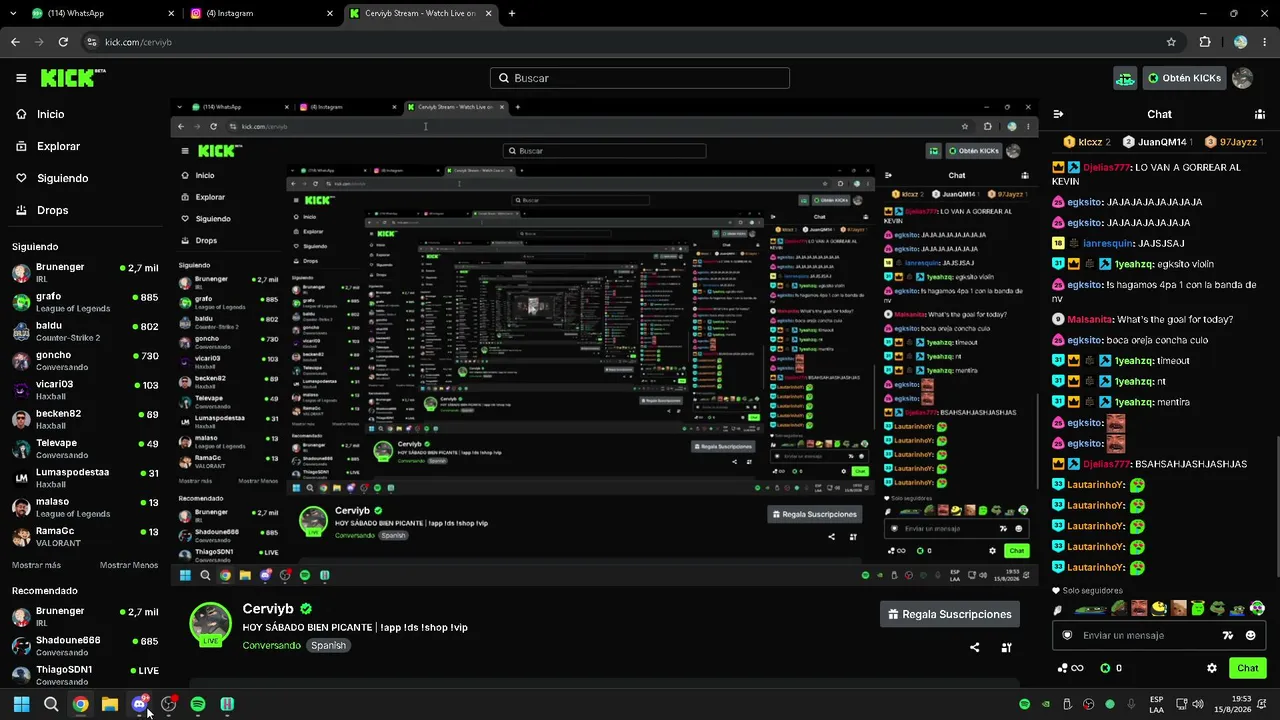1280x720 pixels.
Task: Click the Regala Suscripciones button under the stream
Action: click(x=950, y=614)
